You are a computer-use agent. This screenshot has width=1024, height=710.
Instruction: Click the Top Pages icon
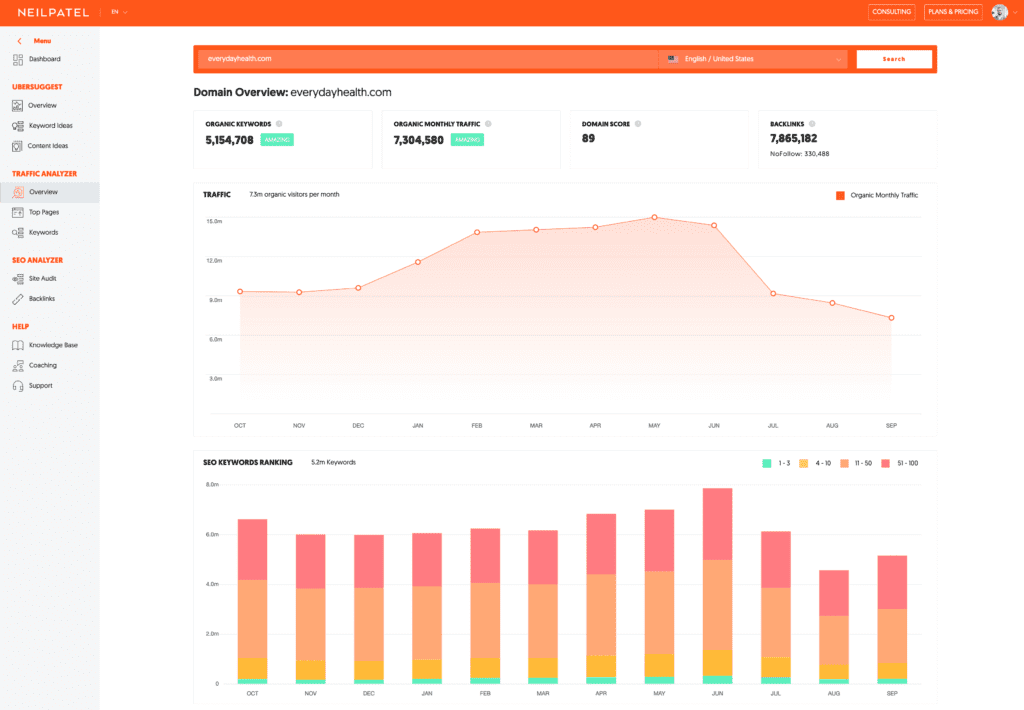pos(18,212)
